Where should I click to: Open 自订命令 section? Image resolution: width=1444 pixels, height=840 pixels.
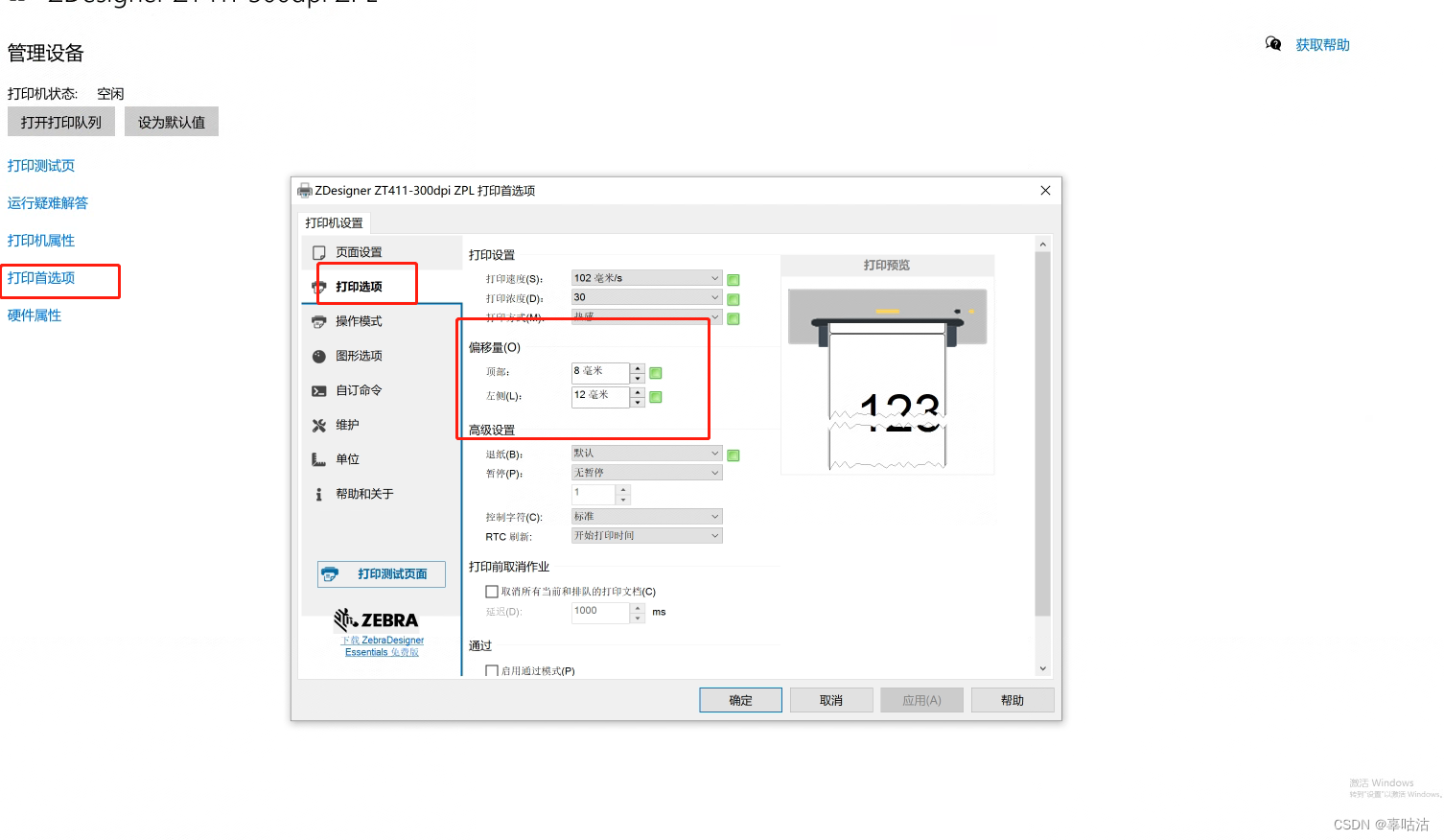pos(359,390)
